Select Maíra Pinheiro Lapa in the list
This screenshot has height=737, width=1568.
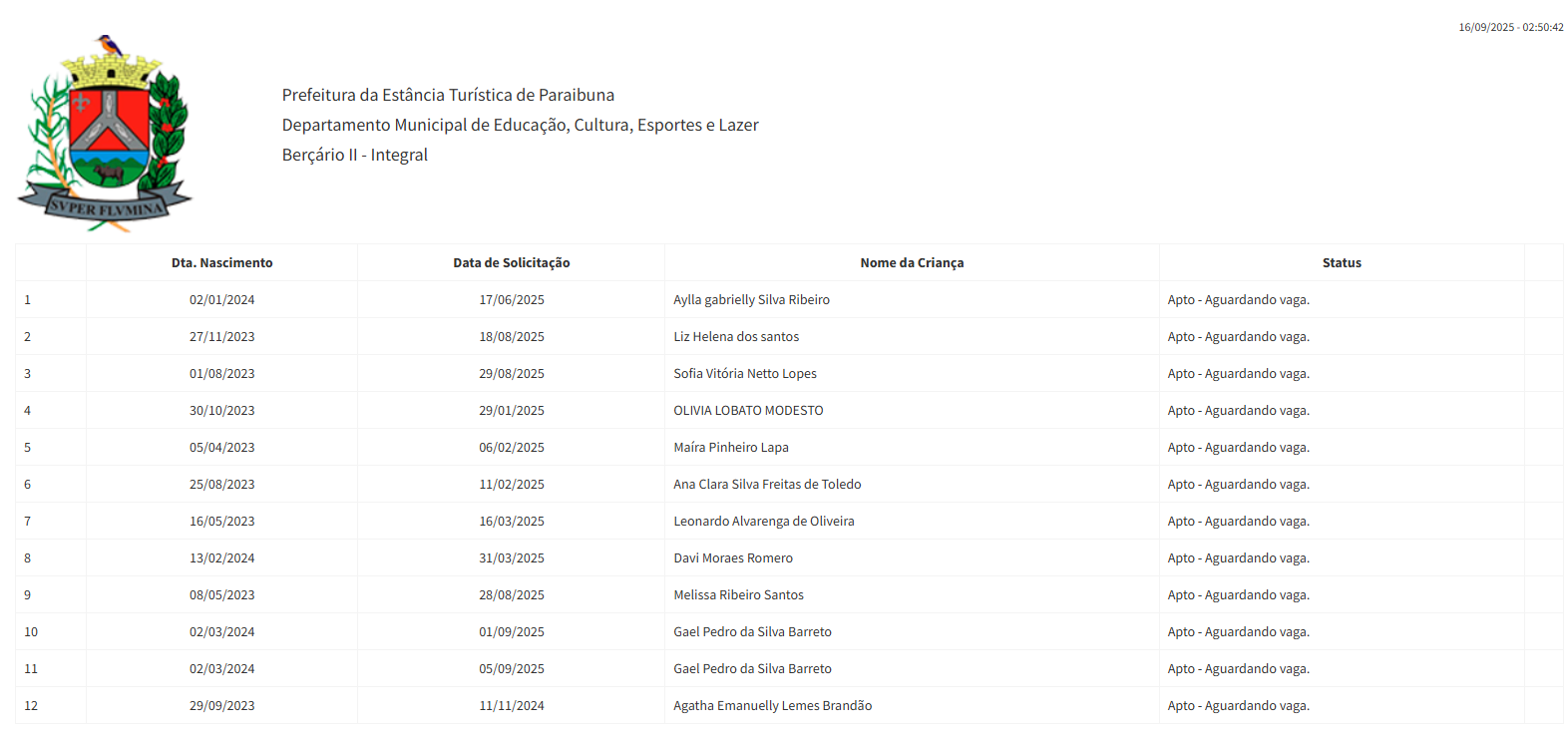731,448
